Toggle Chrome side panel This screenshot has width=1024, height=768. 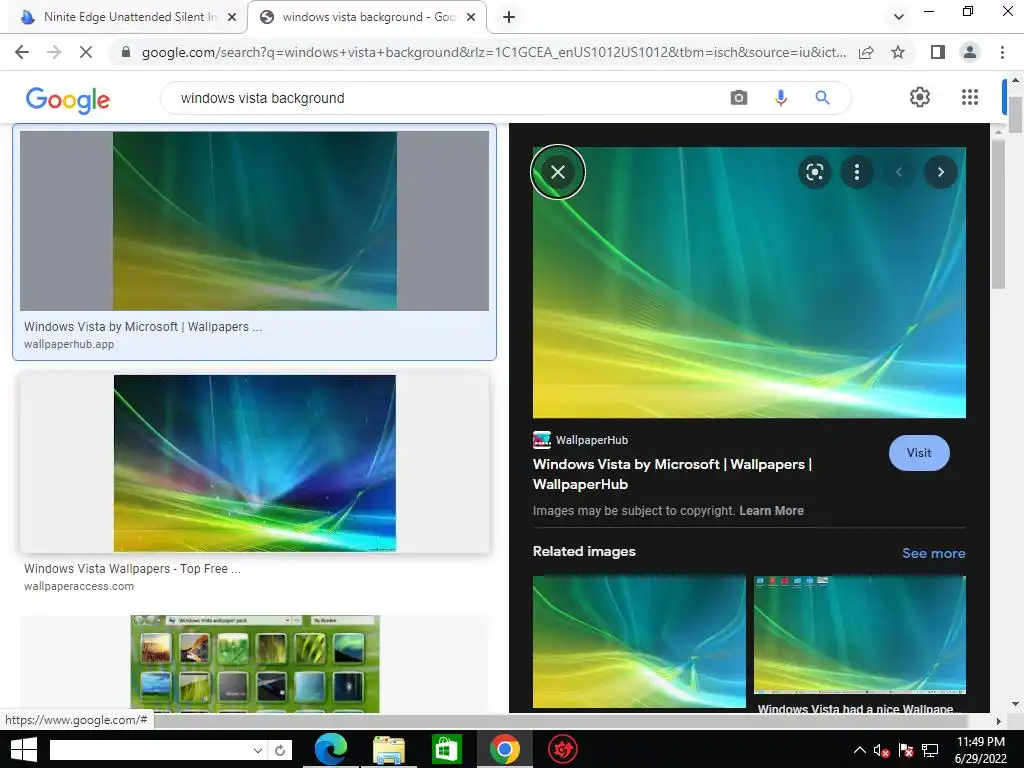click(x=938, y=52)
